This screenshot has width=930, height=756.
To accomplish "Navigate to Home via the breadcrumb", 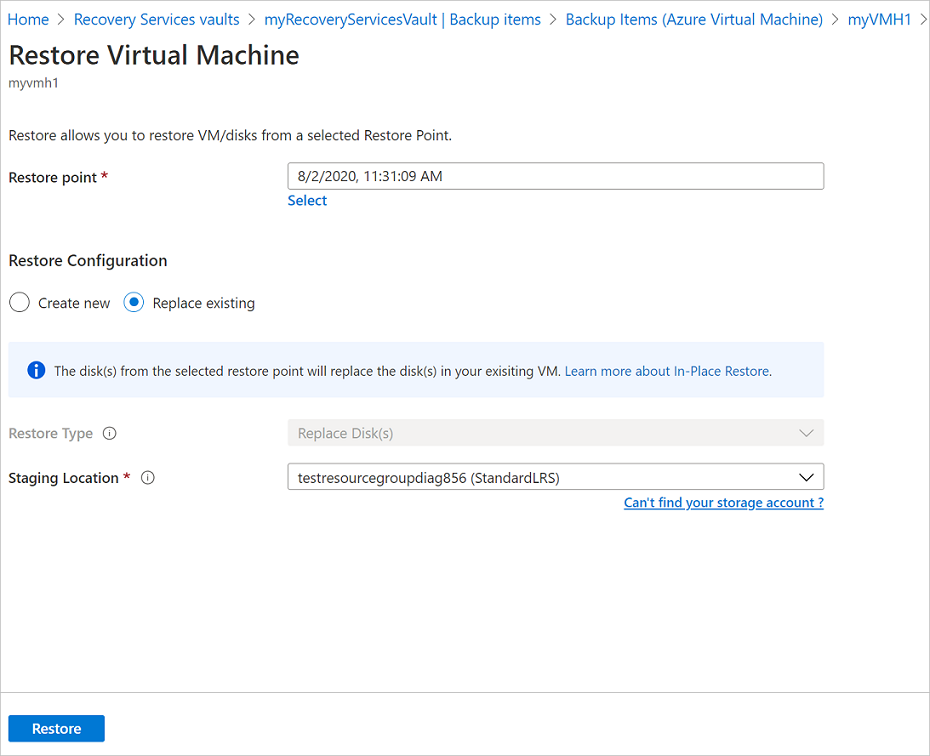I will pyautogui.click(x=28, y=18).
